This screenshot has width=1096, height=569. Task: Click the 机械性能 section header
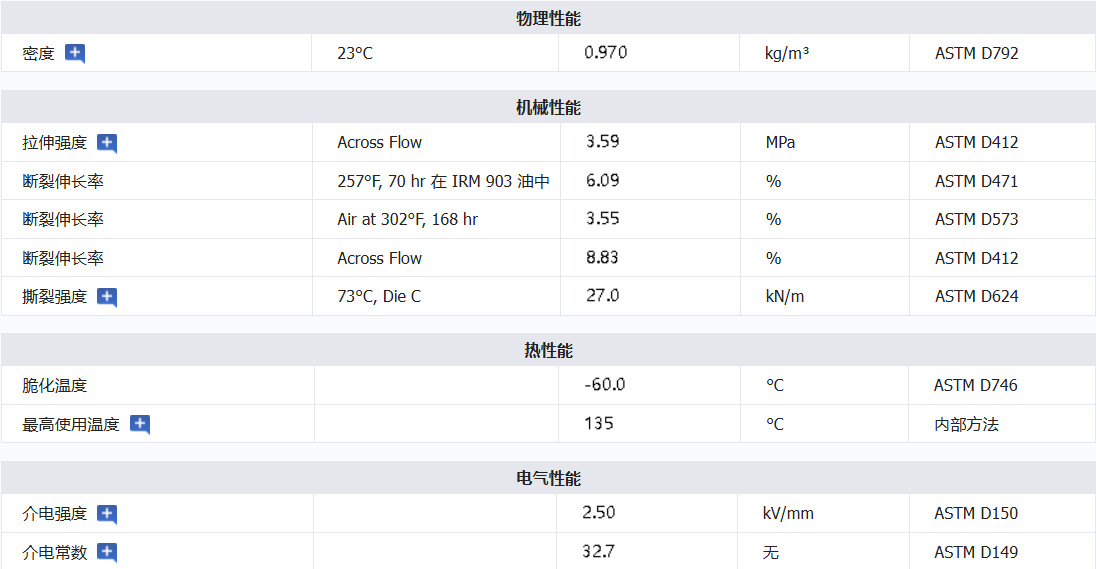548,108
